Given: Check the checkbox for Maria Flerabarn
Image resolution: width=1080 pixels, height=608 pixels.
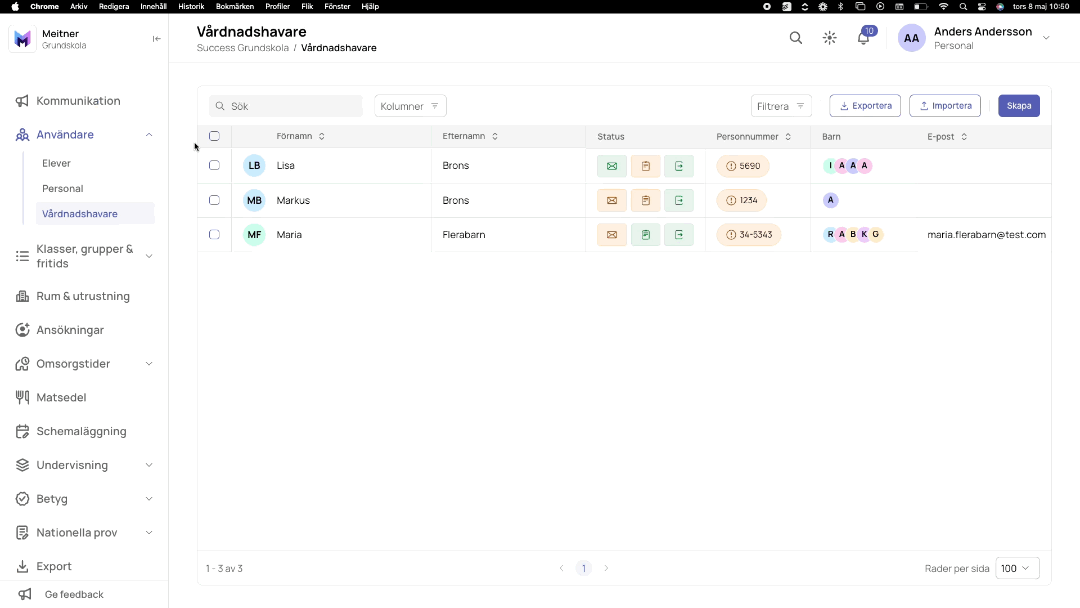Looking at the screenshot, I should click(x=214, y=235).
